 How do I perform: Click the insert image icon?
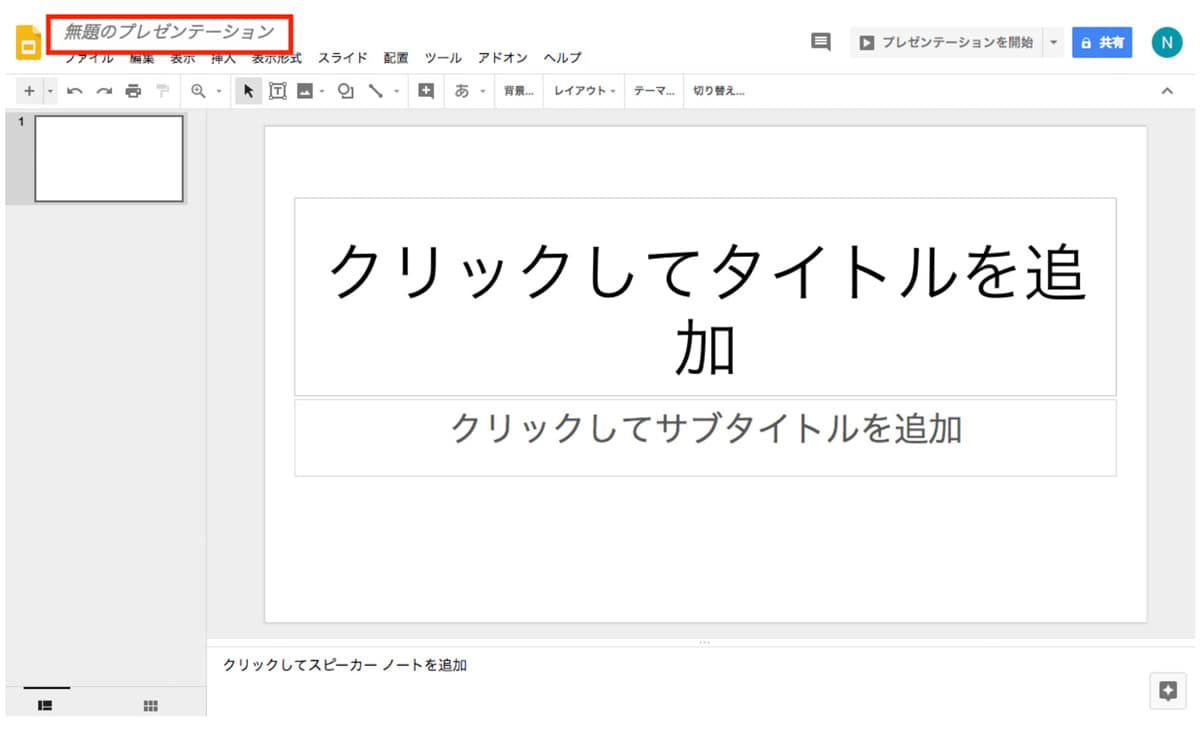305,91
